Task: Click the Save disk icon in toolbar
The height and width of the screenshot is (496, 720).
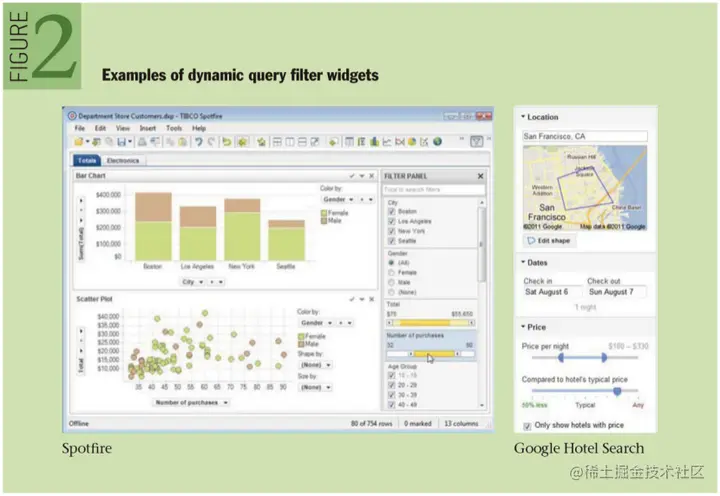Action: [122, 142]
